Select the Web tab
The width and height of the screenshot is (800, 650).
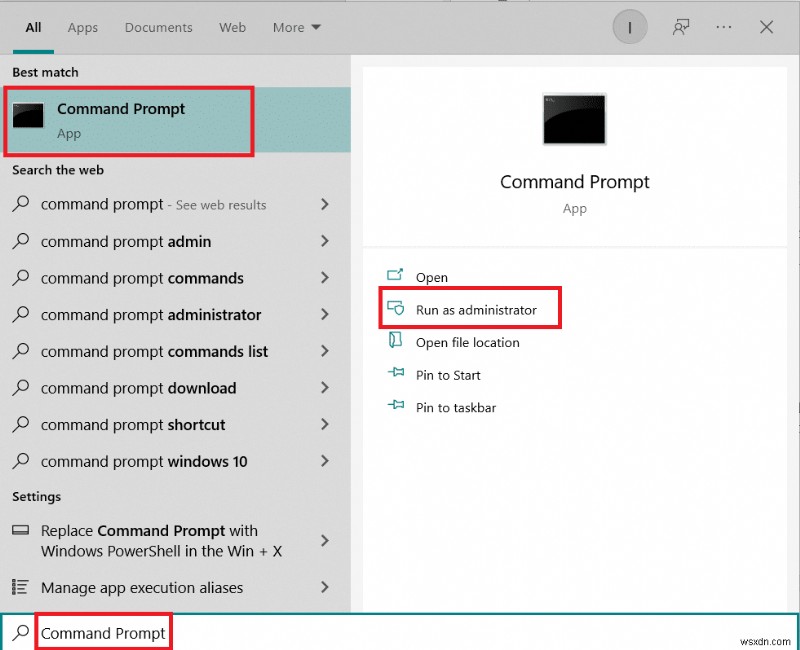[232, 27]
